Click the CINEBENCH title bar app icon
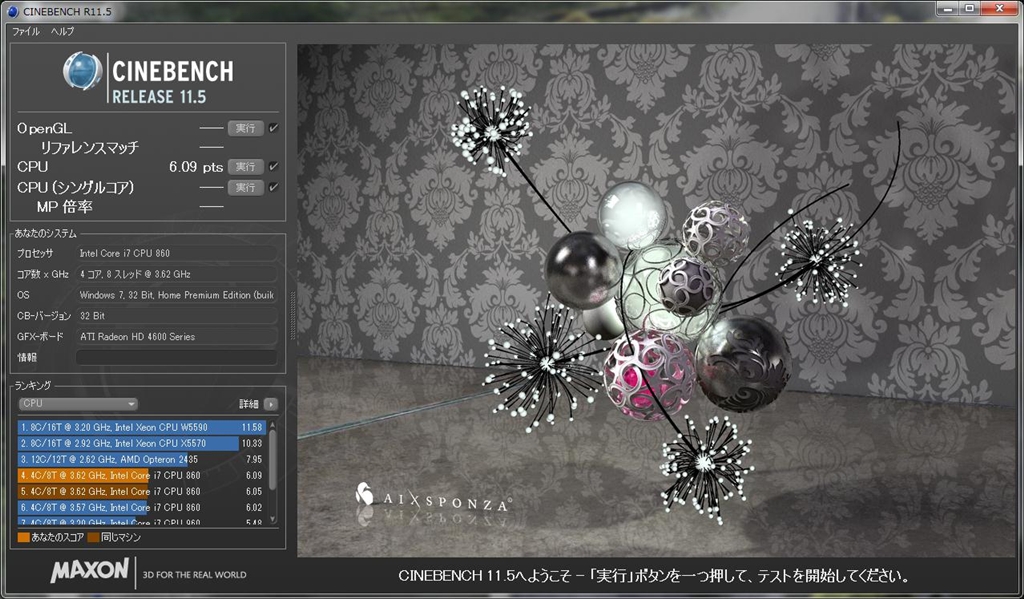1024x599 pixels. click(x=12, y=11)
